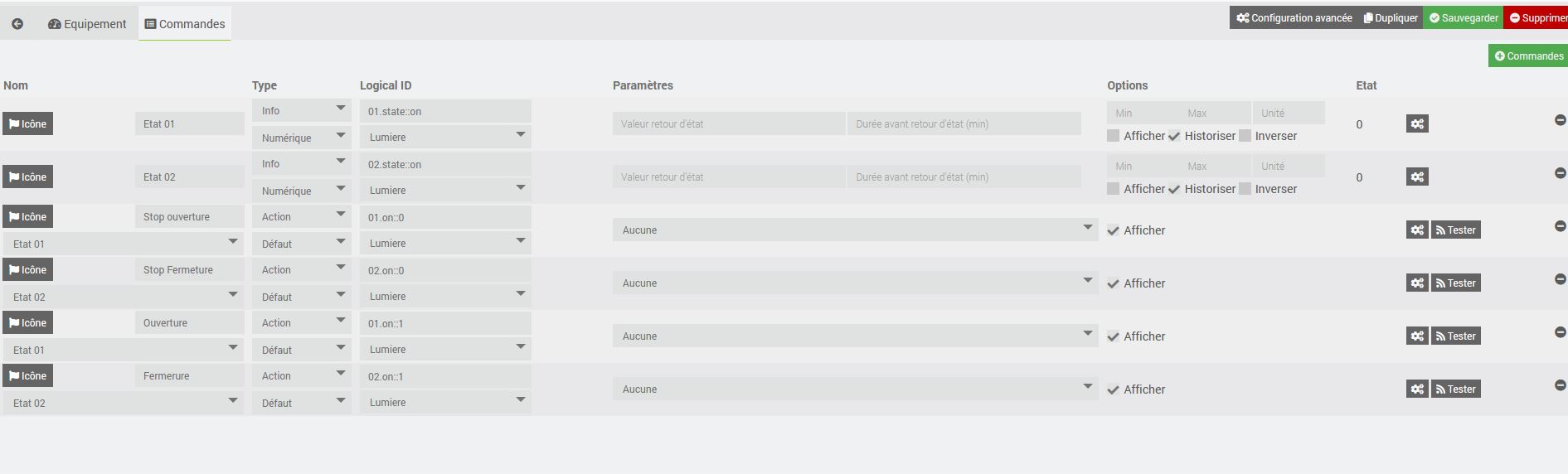Test the Ouverture command
This screenshot has height=474, width=1568.
click(x=1455, y=336)
